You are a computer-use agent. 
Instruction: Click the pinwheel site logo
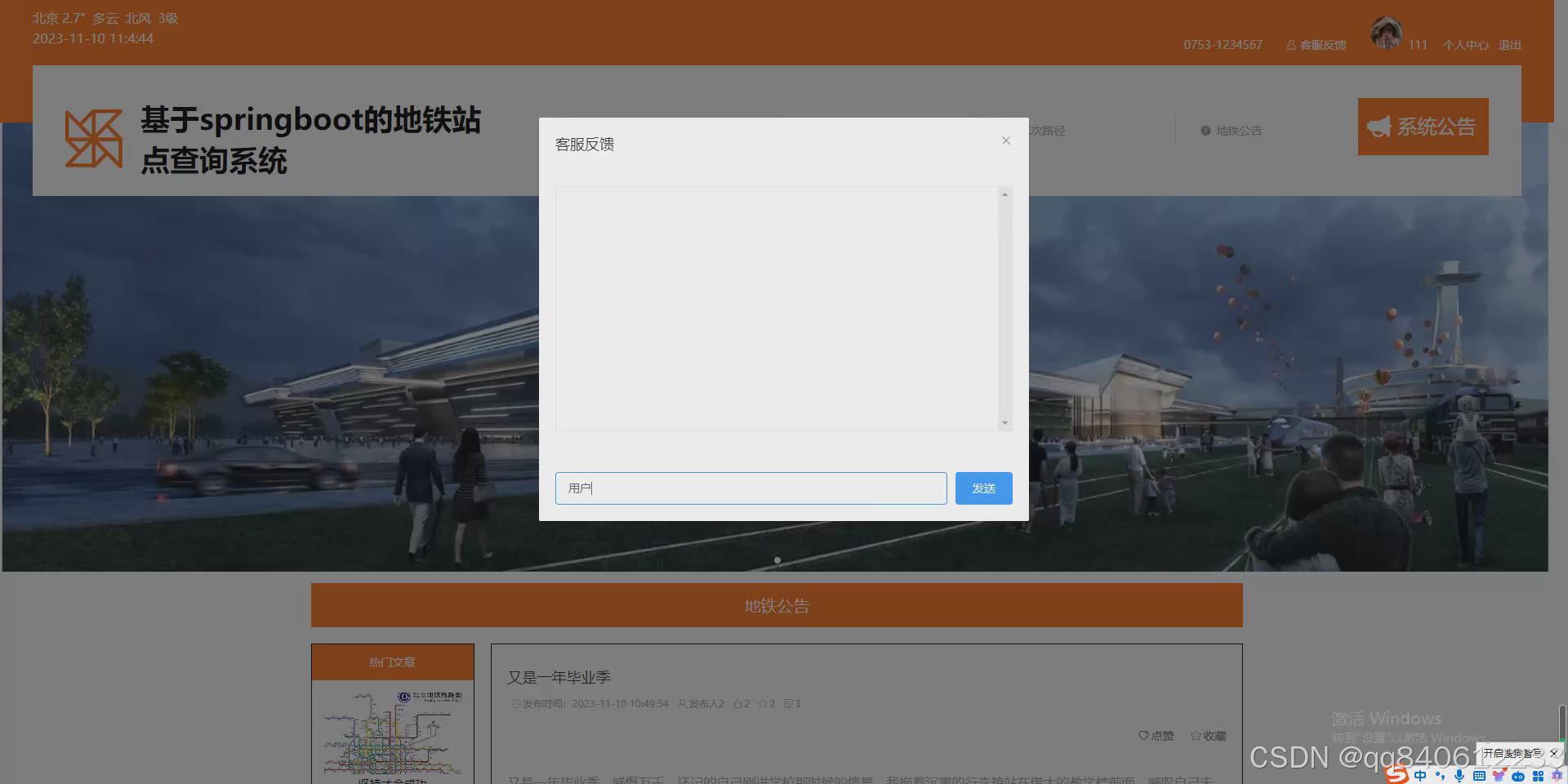[x=94, y=138]
